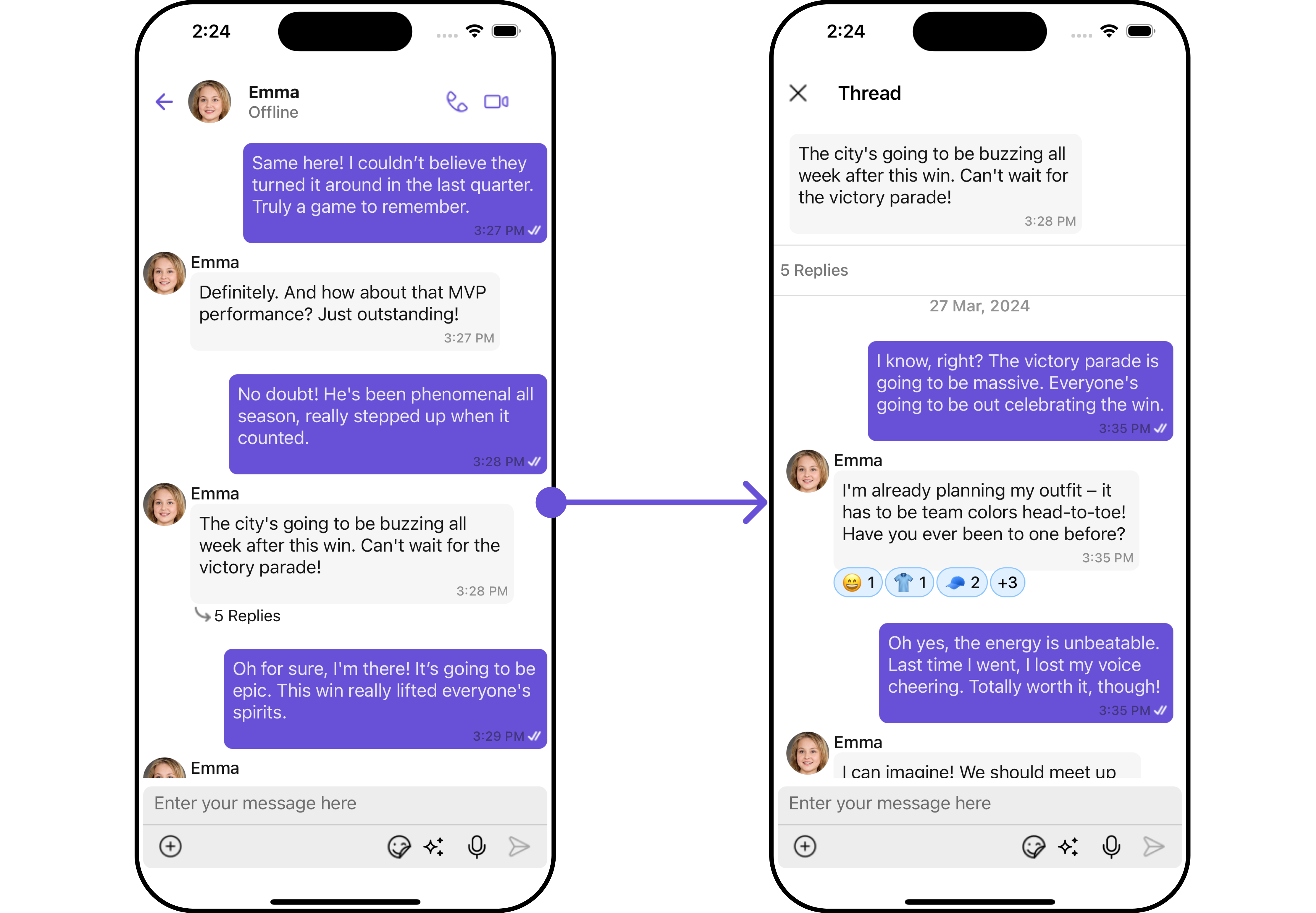Focus the left chat message input field
1316x913 pixels.
(x=345, y=804)
